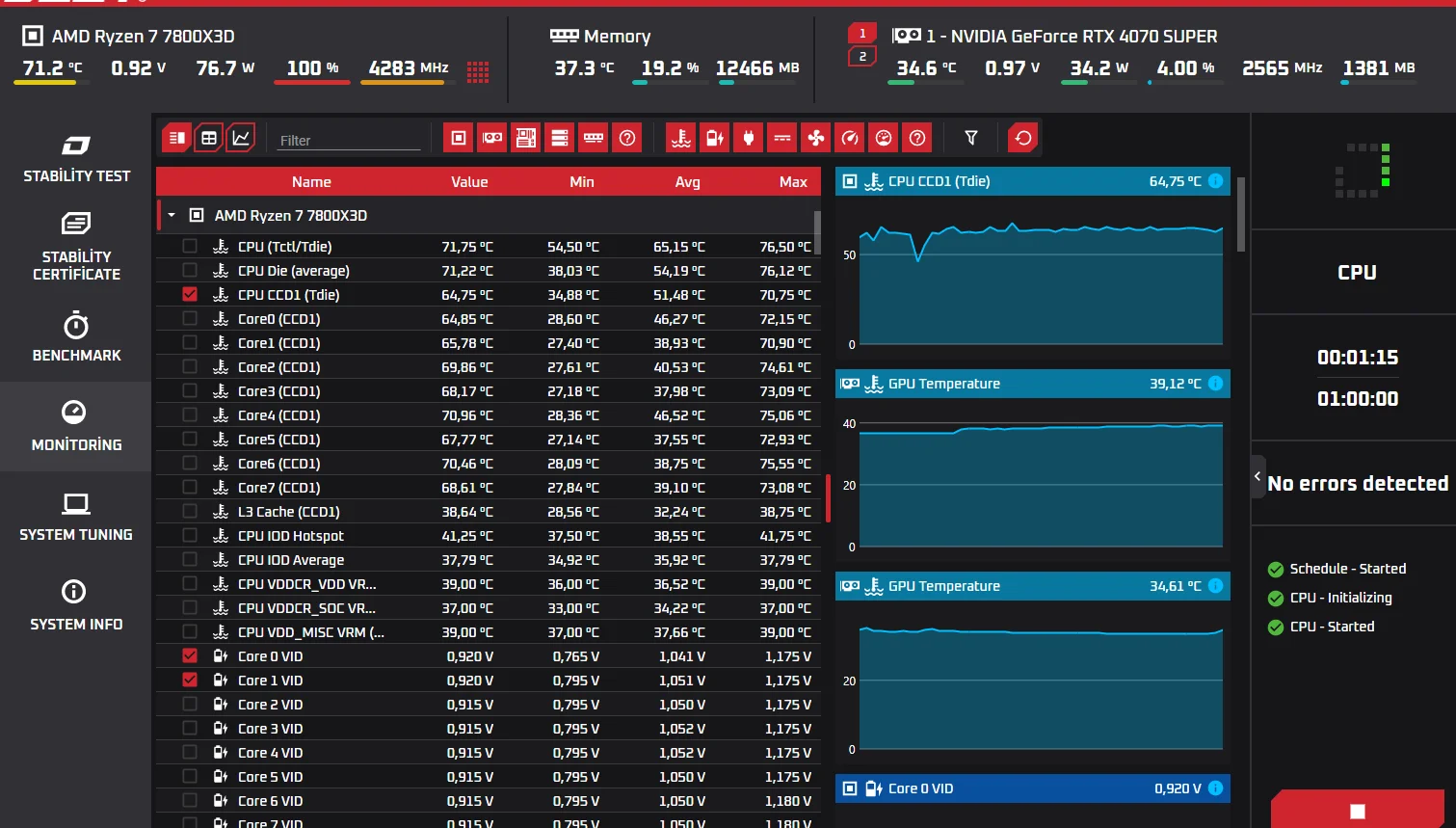Check the L3 Cache (CCD1) checkbox

pos(190,512)
